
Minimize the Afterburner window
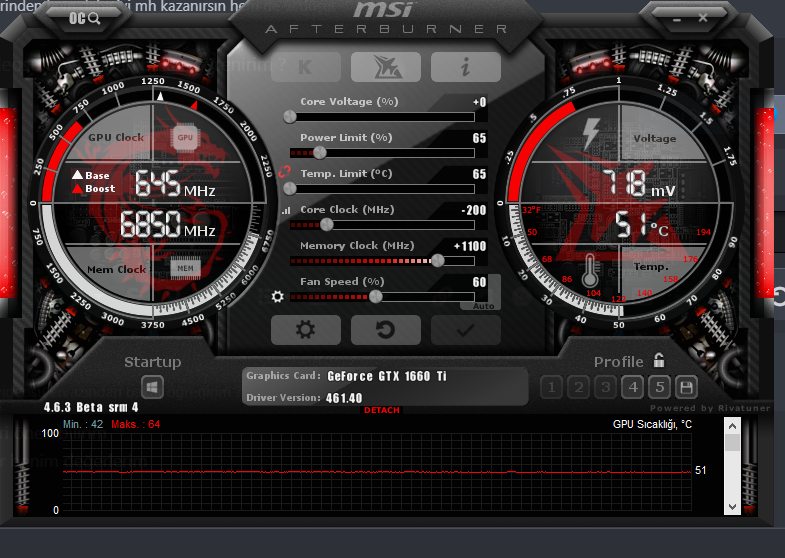pyautogui.click(x=677, y=20)
